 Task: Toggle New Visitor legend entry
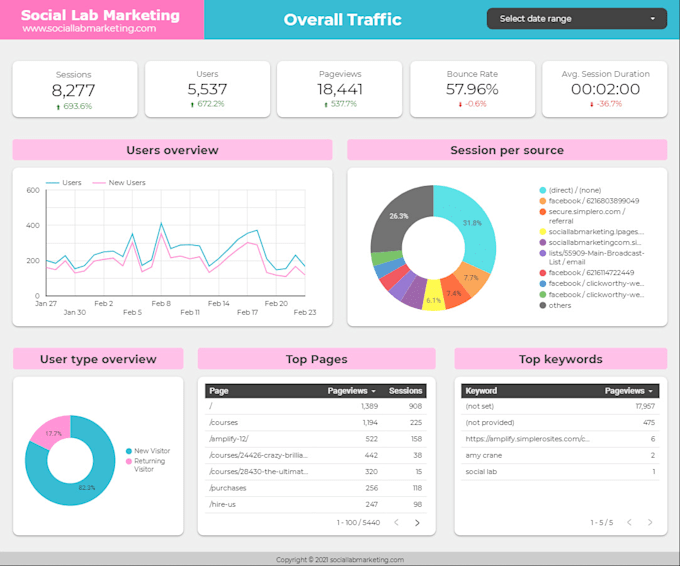148,451
